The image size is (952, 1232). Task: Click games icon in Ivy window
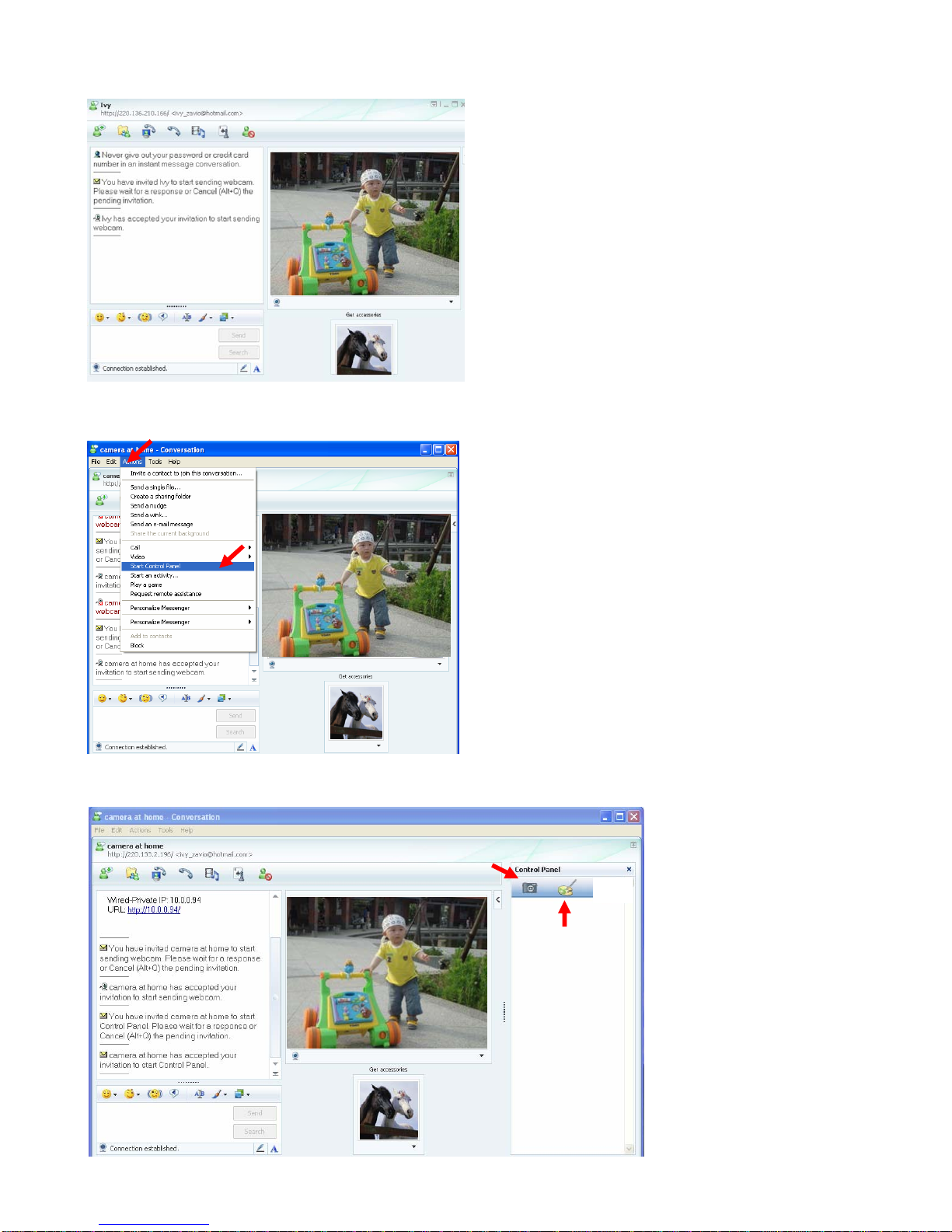tap(224, 132)
